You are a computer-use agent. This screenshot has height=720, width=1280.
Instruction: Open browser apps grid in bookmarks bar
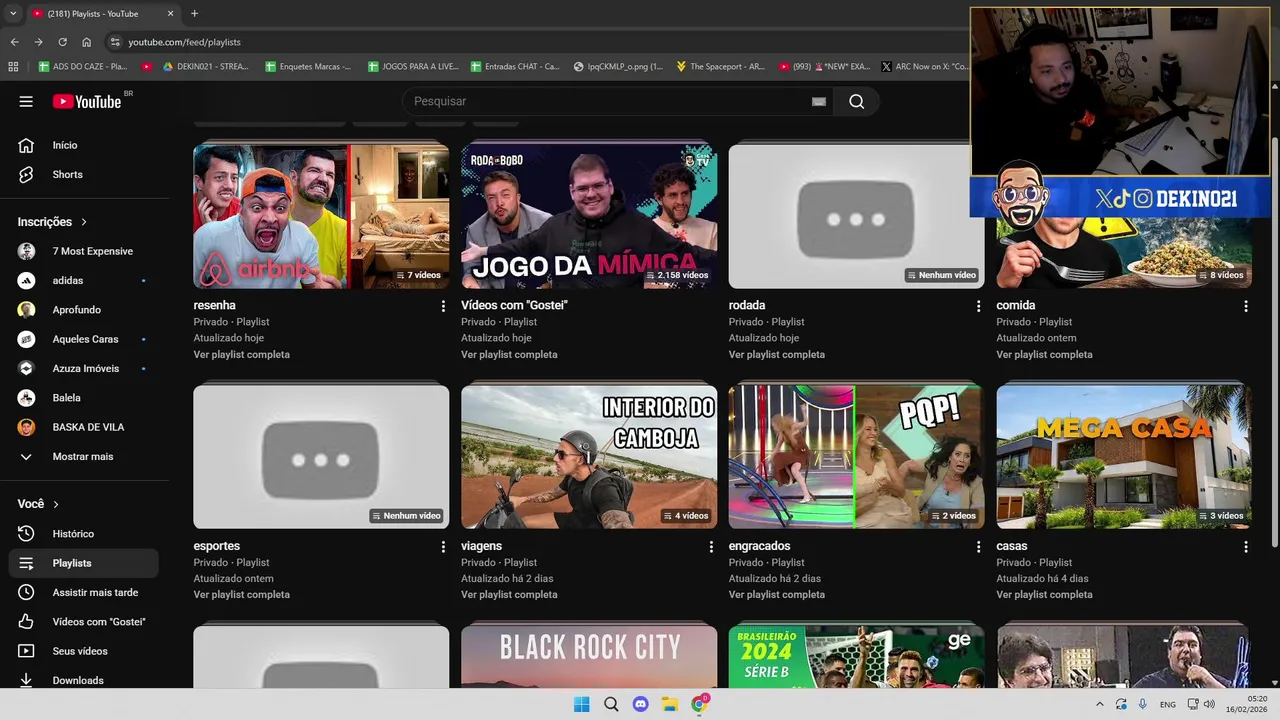[x=13, y=67]
